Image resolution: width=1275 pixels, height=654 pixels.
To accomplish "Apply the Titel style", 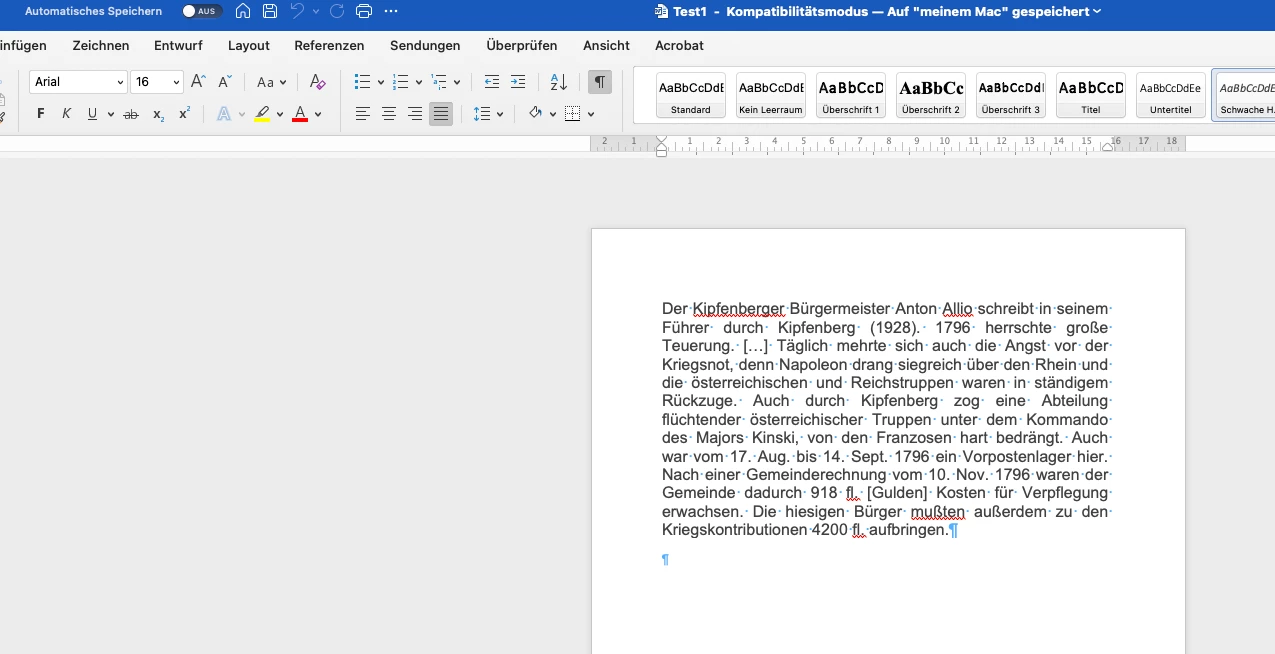I will point(1091,95).
